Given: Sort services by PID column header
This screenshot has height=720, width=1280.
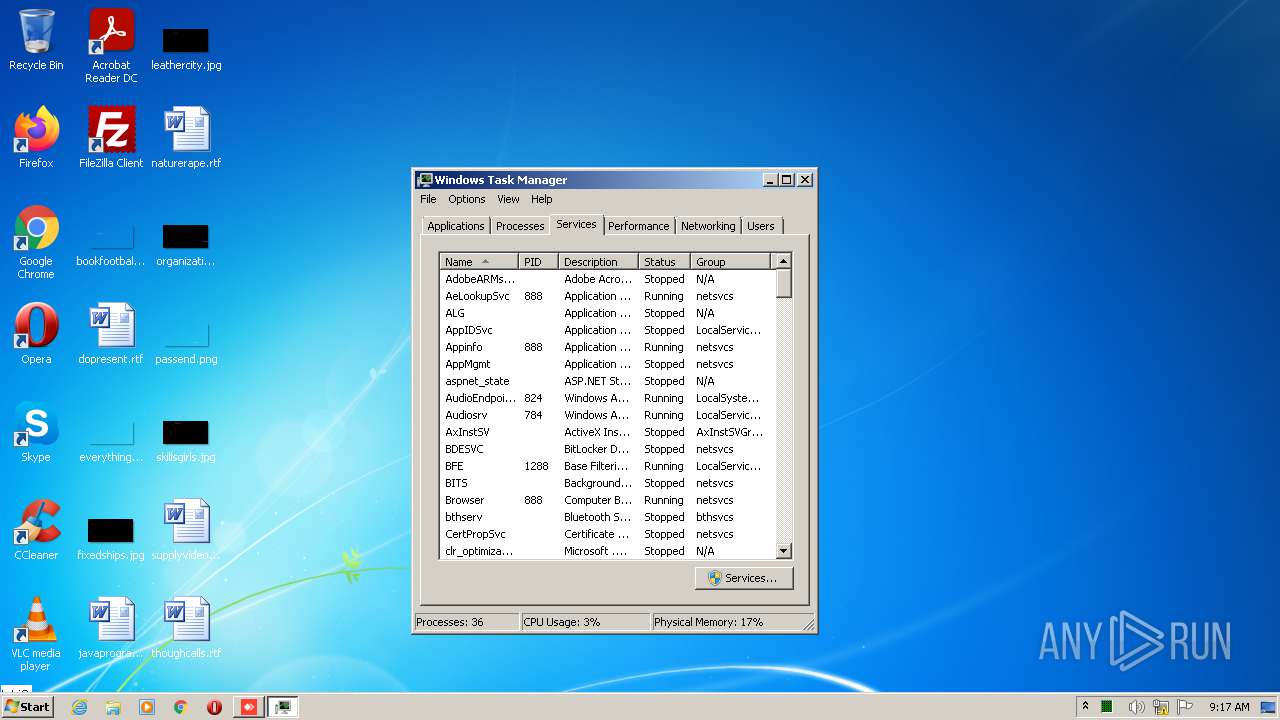Looking at the screenshot, I should click(538, 262).
